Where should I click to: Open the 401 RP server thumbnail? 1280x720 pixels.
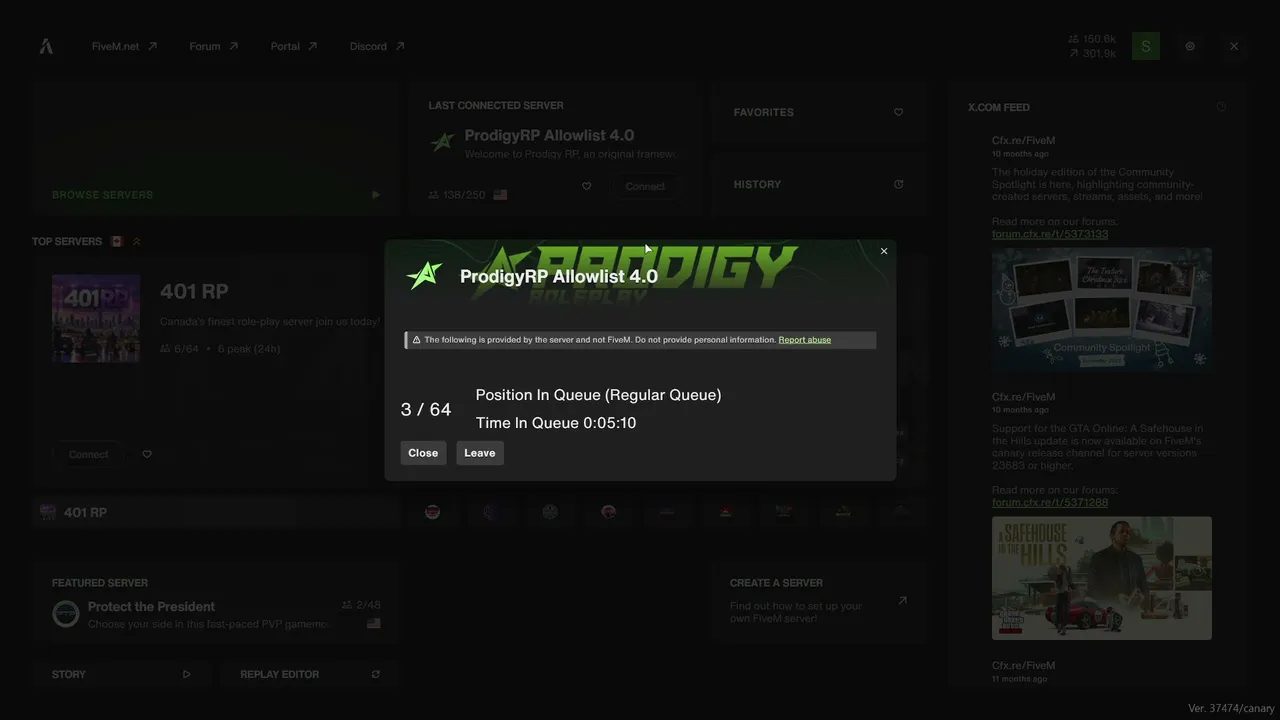[x=96, y=318]
